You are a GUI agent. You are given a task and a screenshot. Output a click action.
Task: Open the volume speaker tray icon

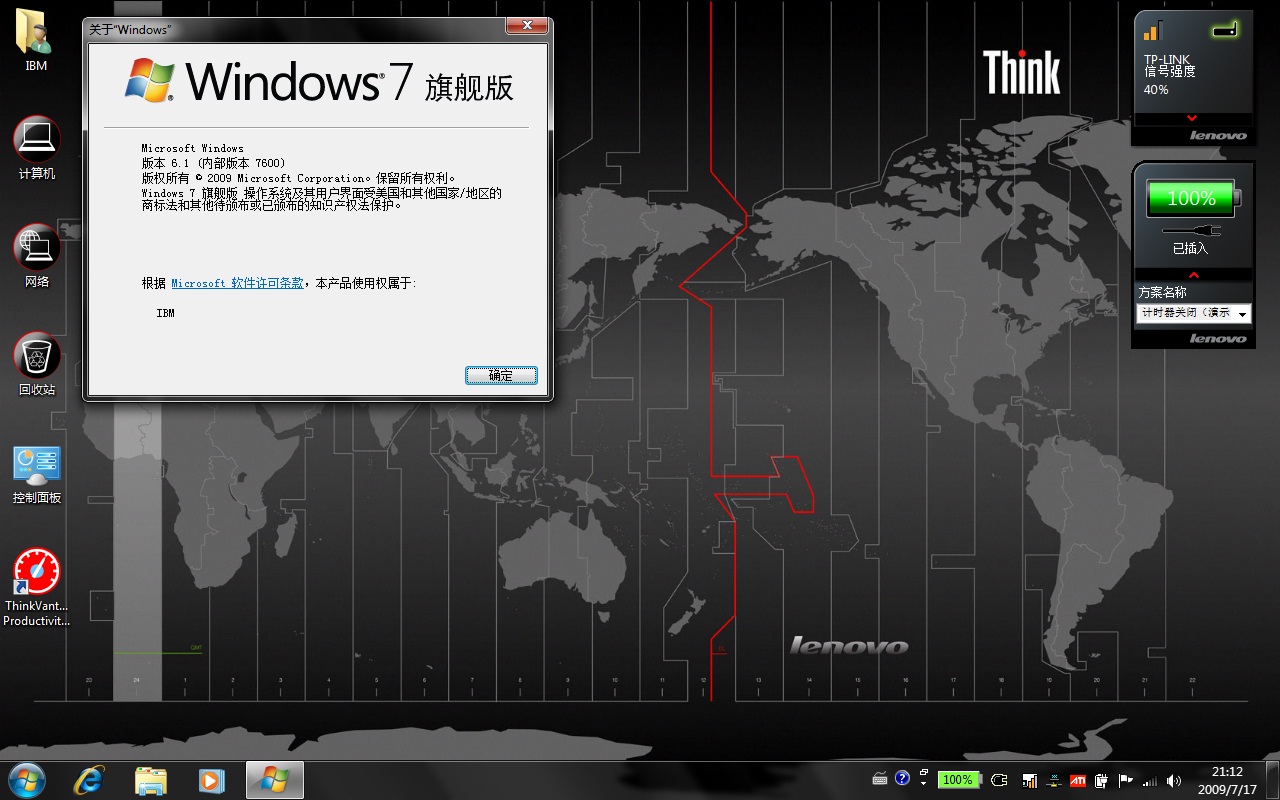tap(1174, 781)
